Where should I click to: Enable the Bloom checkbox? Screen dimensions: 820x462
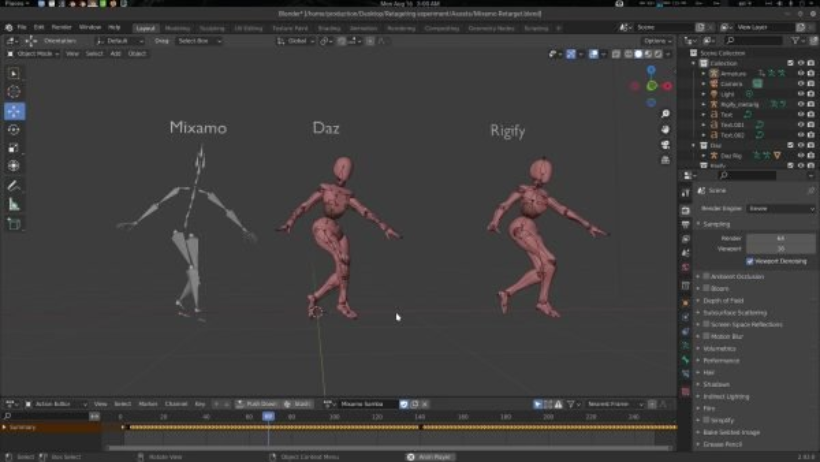coord(707,288)
